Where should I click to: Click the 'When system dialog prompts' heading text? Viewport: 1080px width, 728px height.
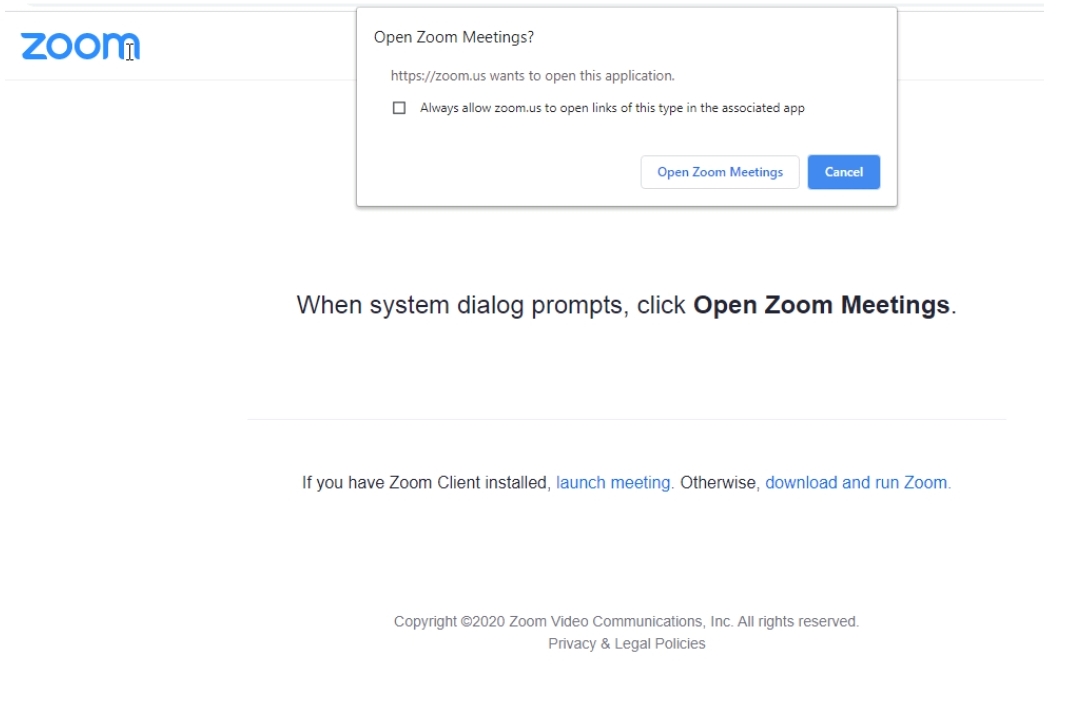490,305
